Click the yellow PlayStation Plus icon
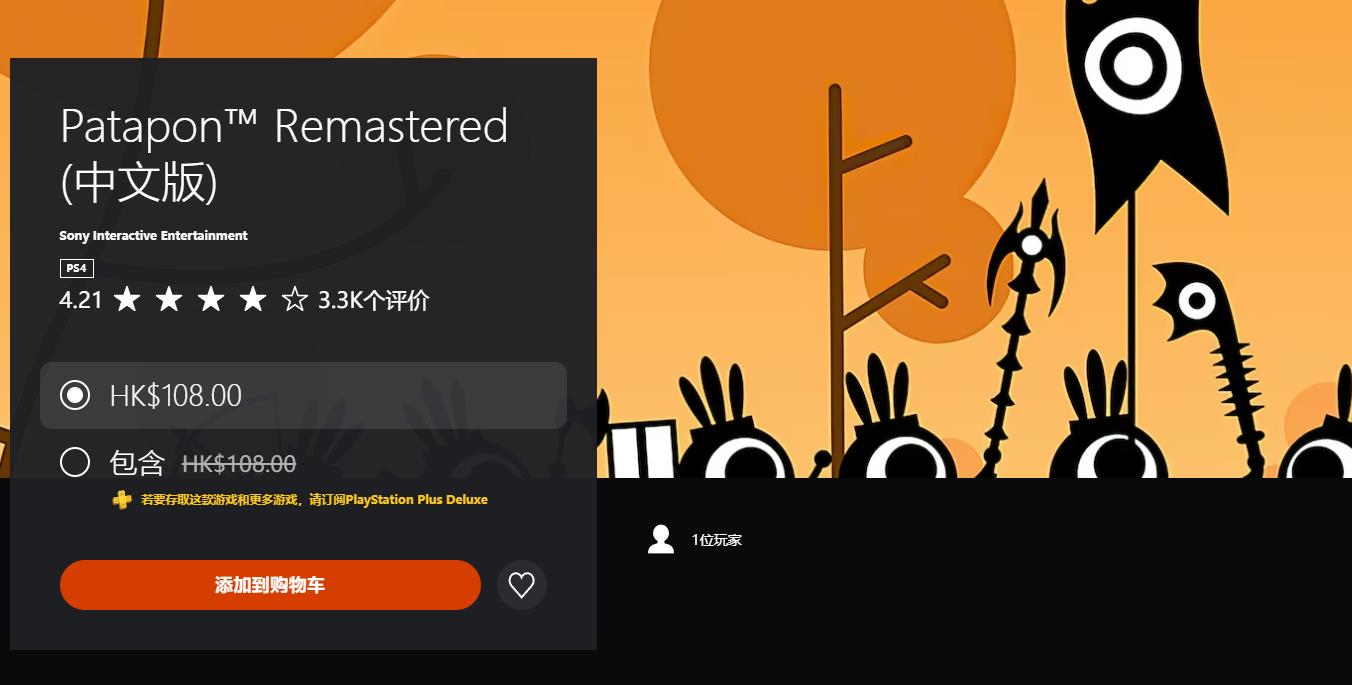 point(122,499)
